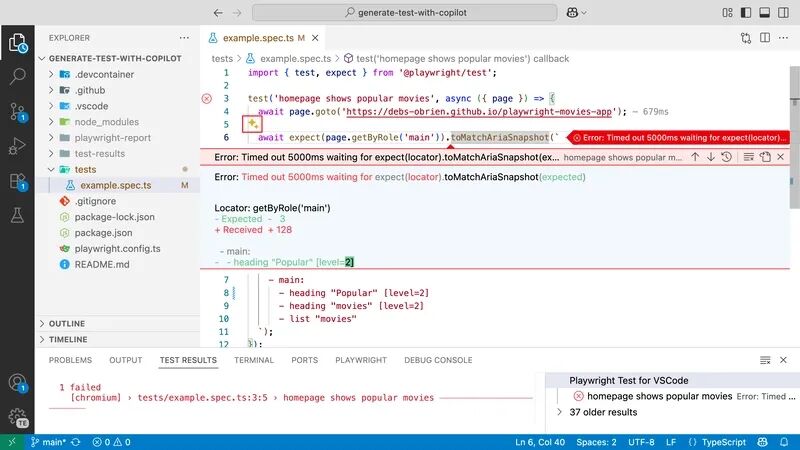Open the playwright-movies-app URL link
This screenshot has height=450, width=800.
pyautogui.click(x=479, y=112)
